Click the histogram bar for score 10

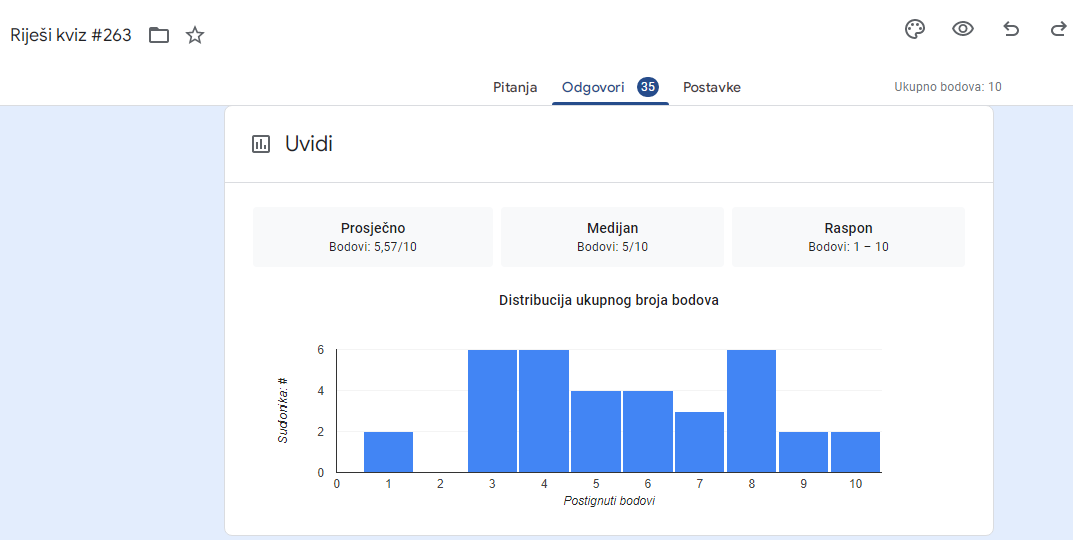click(855, 452)
